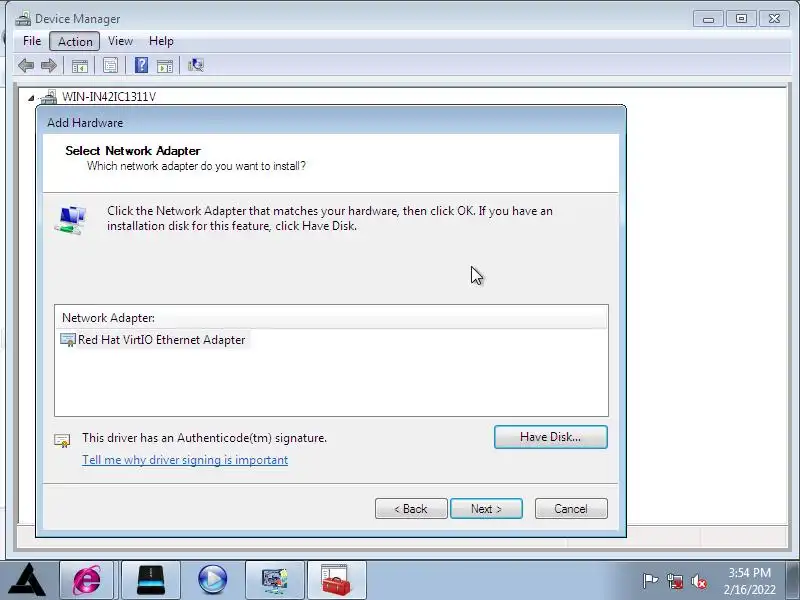Click the show/hide console tree toolbar icon
800x600 pixels.
pos(80,65)
